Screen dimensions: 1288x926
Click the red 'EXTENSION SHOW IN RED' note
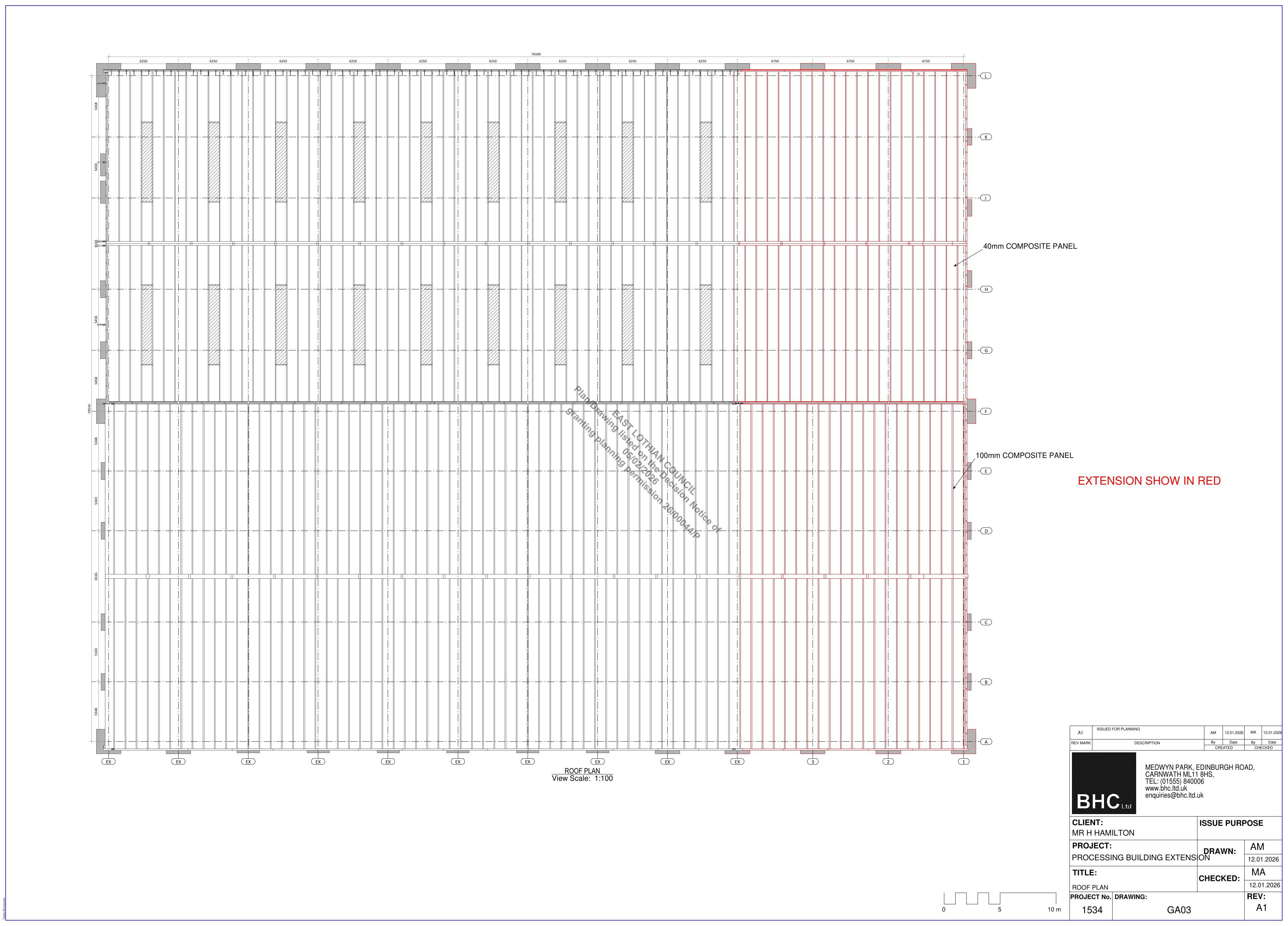pos(1149,481)
